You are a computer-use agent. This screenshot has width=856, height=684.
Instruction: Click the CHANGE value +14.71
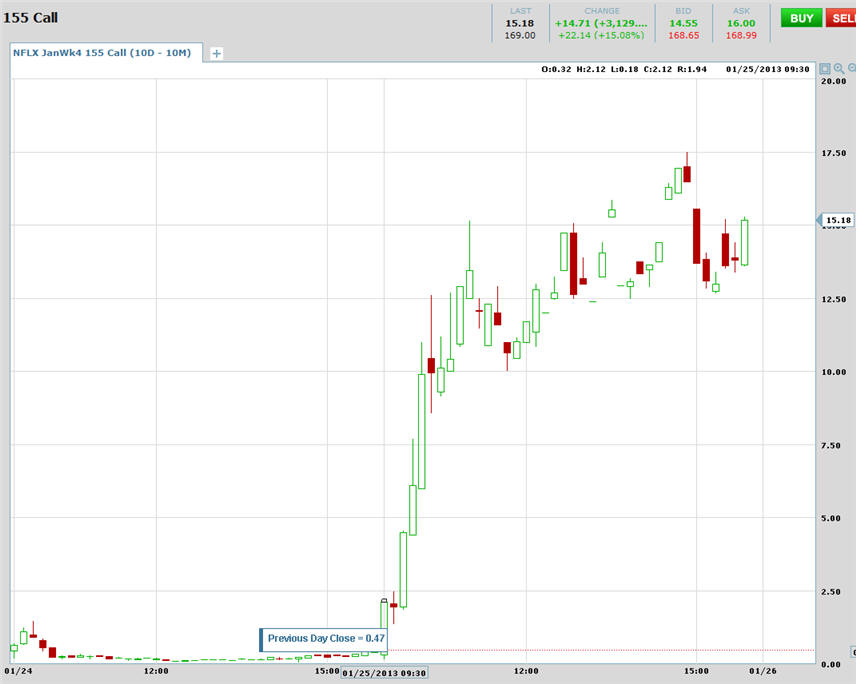tap(601, 23)
